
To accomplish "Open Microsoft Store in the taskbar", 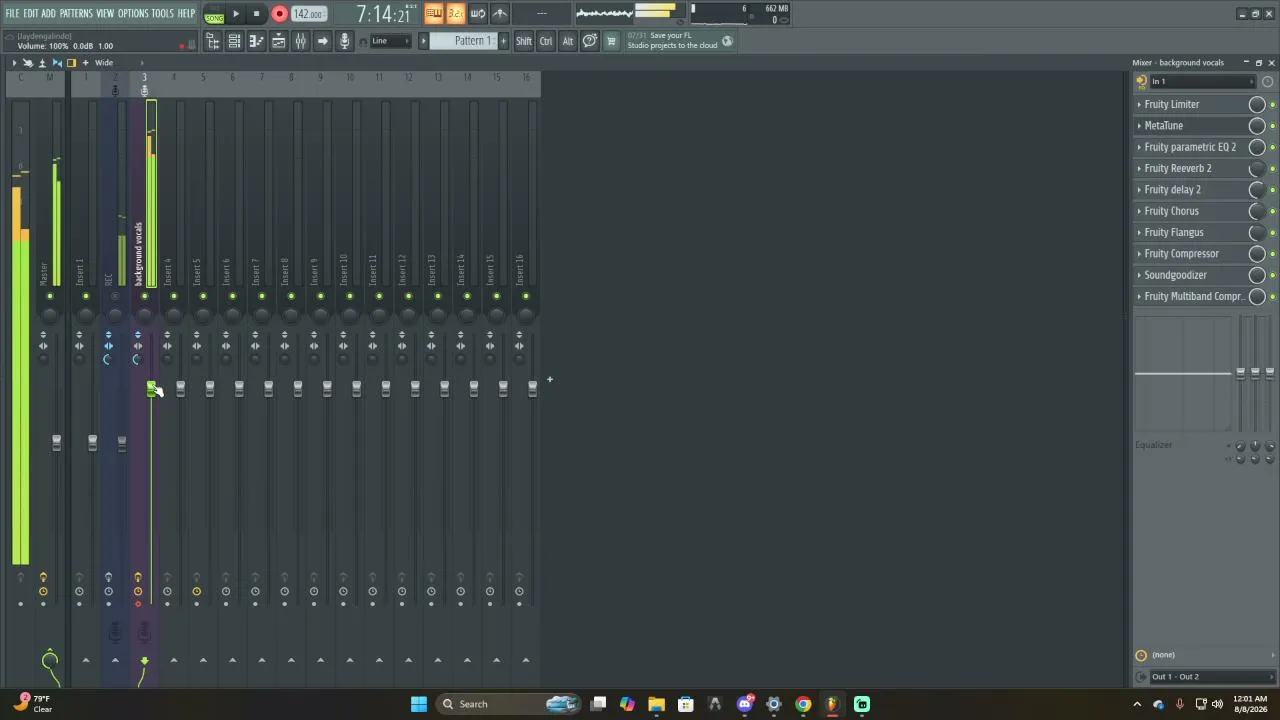I will pyautogui.click(x=686, y=704).
